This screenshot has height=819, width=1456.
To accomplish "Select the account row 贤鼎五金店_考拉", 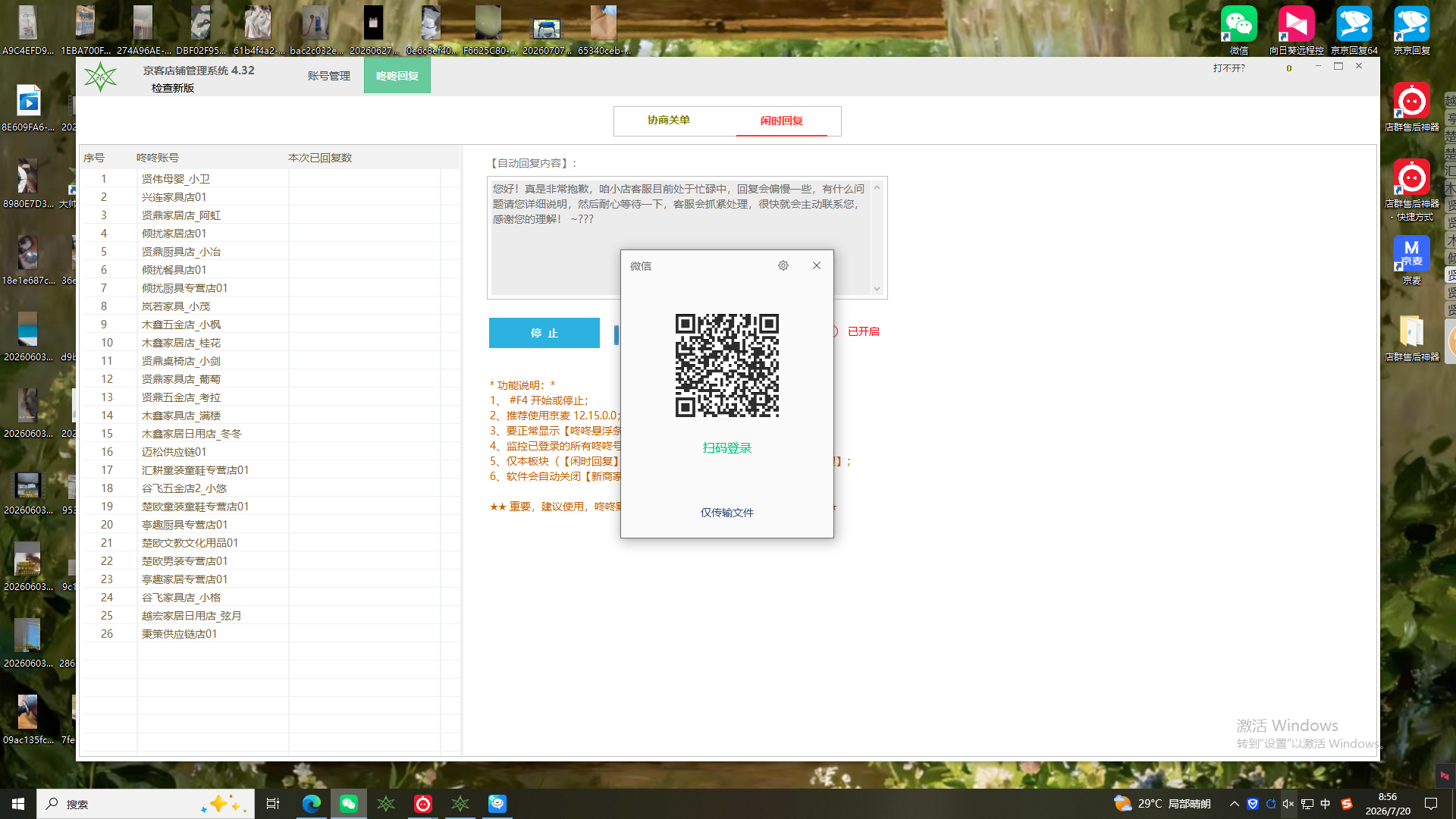I will click(x=271, y=397).
